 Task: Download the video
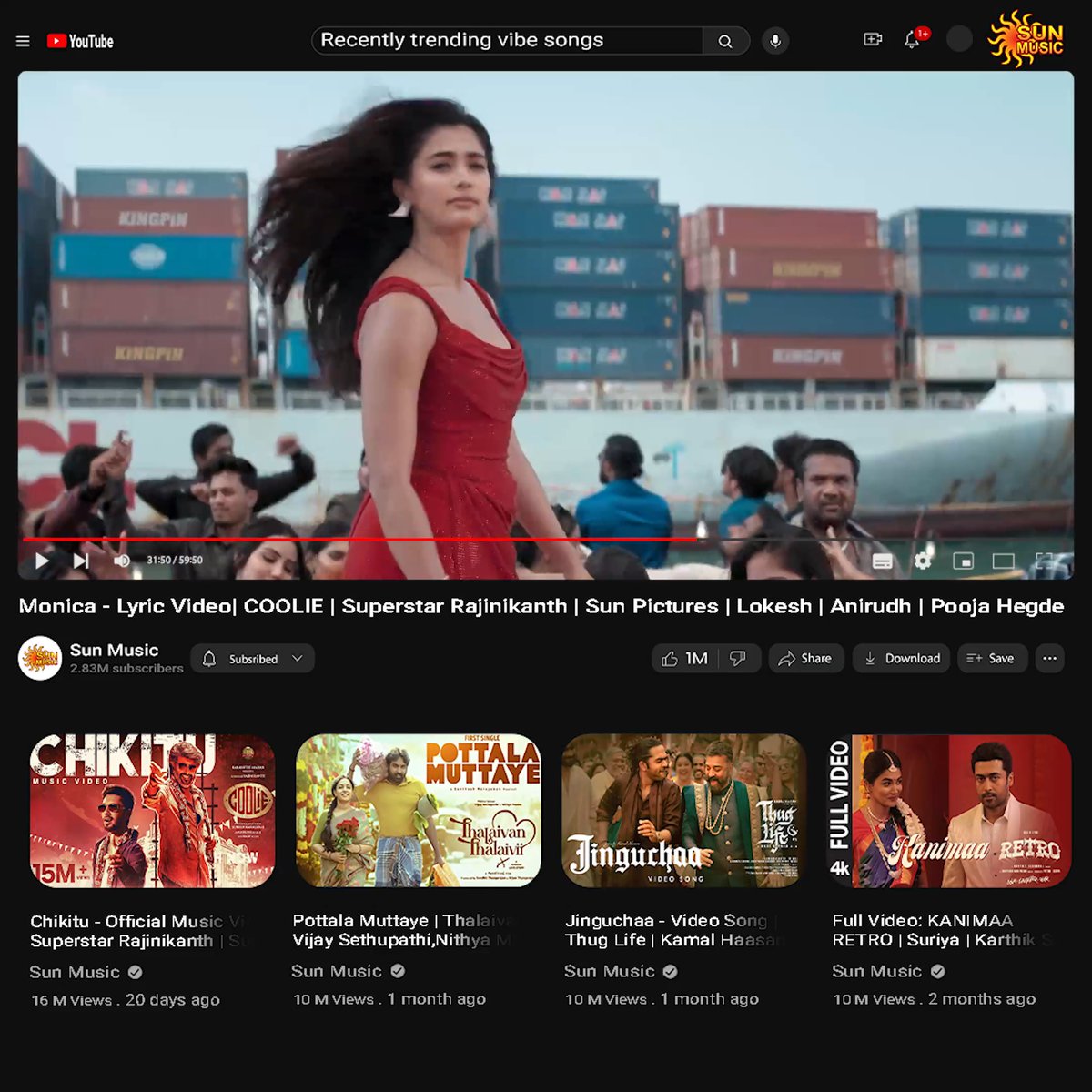click(x=902, y=658)
